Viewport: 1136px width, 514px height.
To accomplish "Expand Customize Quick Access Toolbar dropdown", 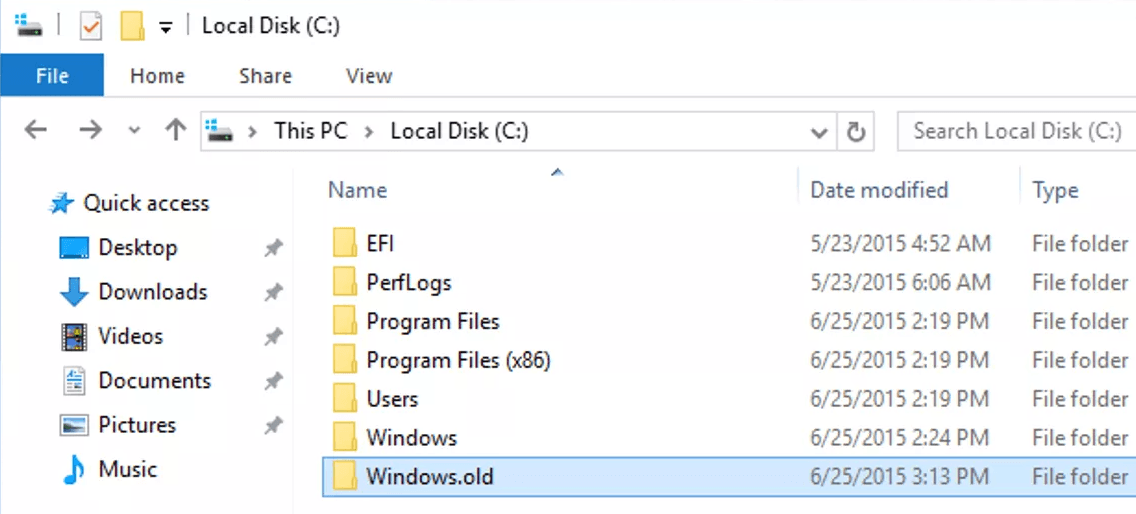I will coord(166,27).
